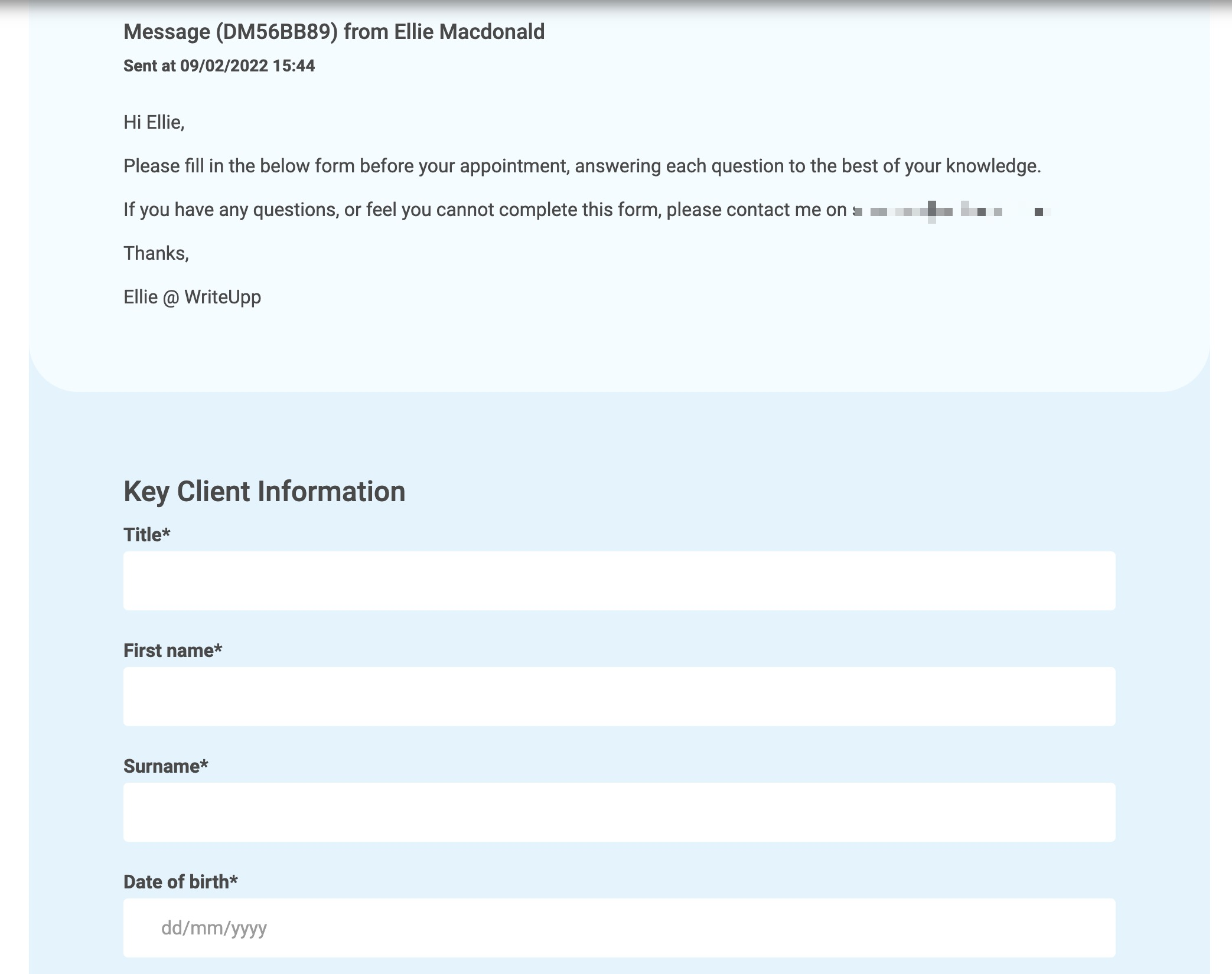Click the redacted contact phone number

[951, 210]
